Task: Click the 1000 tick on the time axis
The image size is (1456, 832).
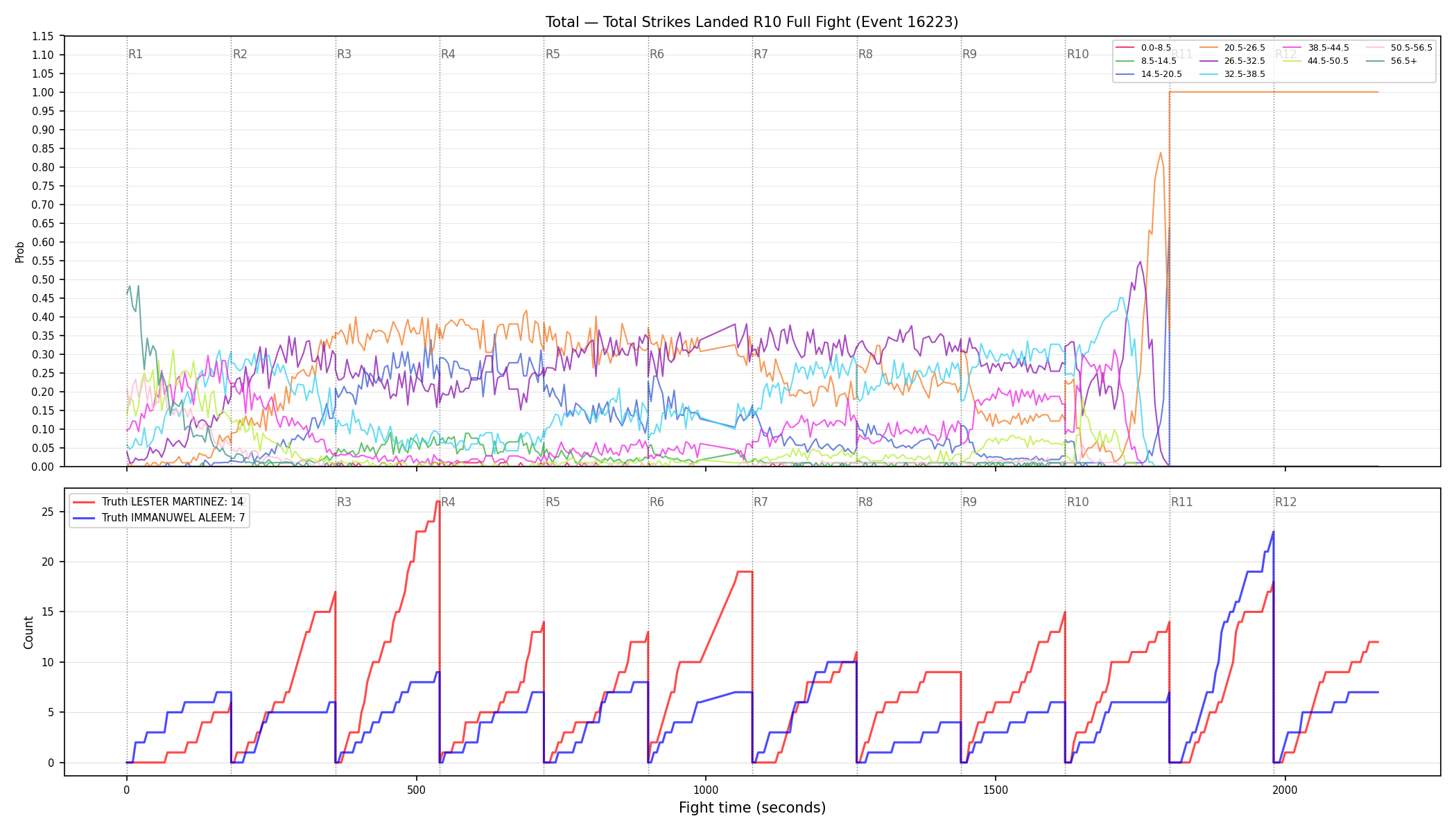Action: [x=706, y=790]
